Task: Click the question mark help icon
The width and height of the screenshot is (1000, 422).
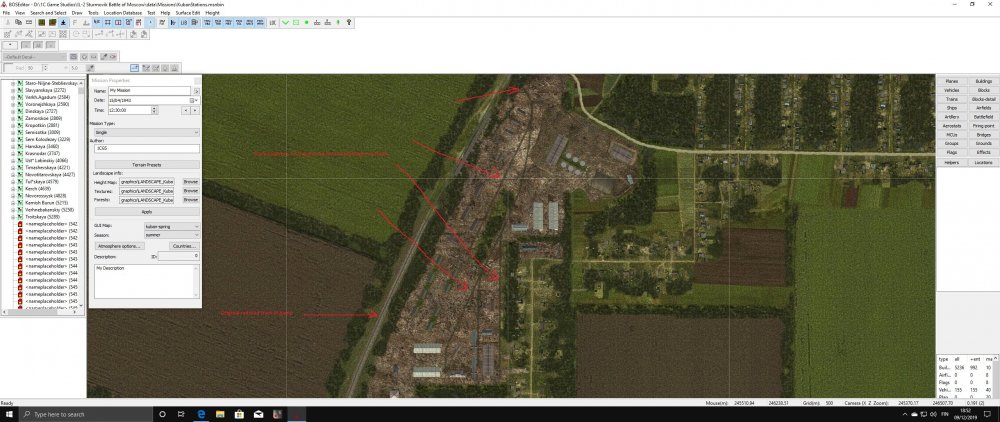Action: 348,21
